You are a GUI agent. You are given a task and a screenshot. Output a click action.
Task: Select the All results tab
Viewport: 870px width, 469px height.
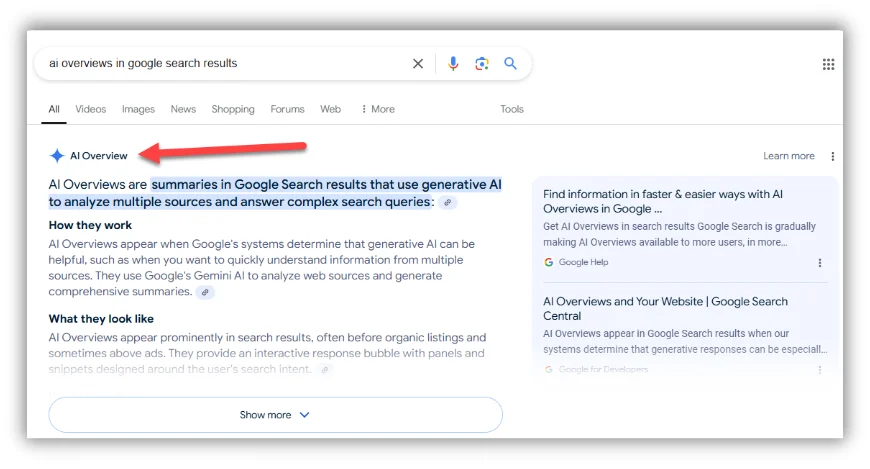coord(54,109)
